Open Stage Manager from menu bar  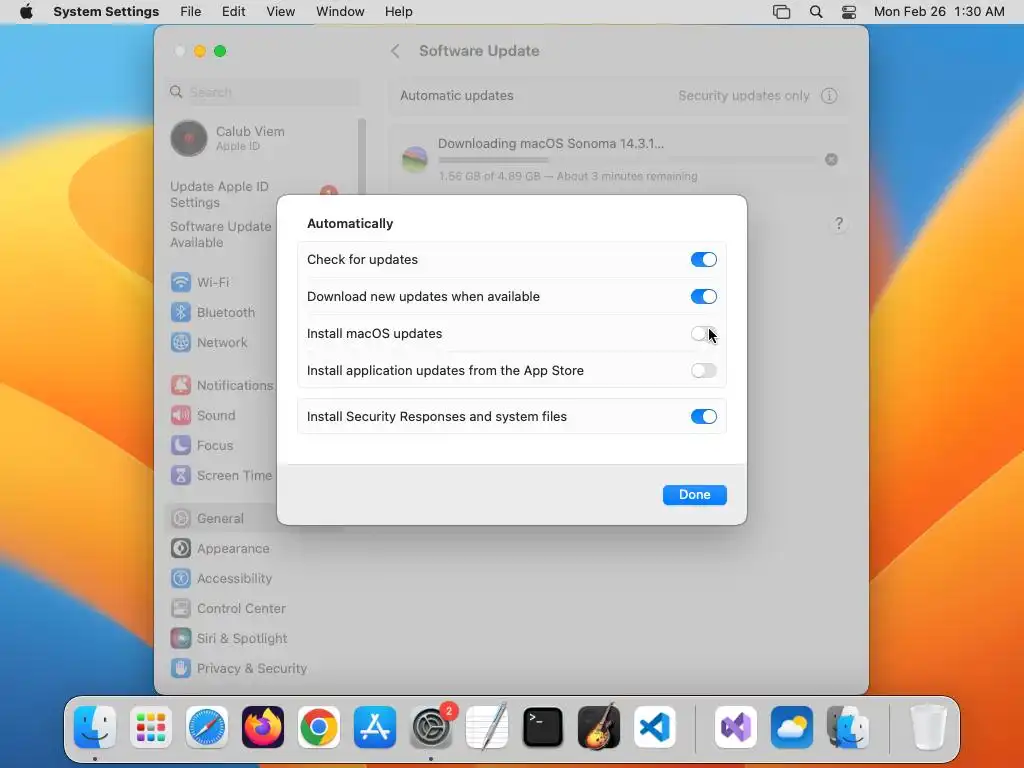(x=781, y=12)
